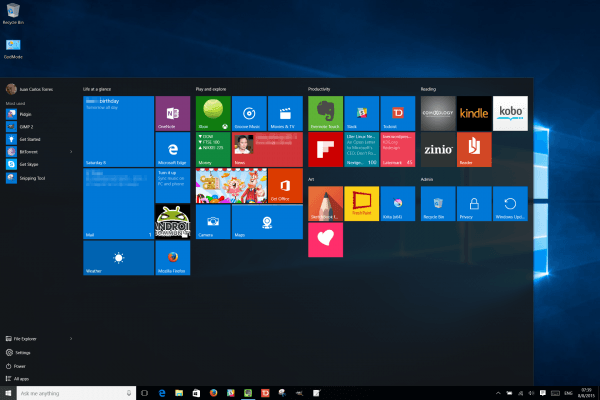
Task: Open the Maps tile
Action: click(267, 222)
